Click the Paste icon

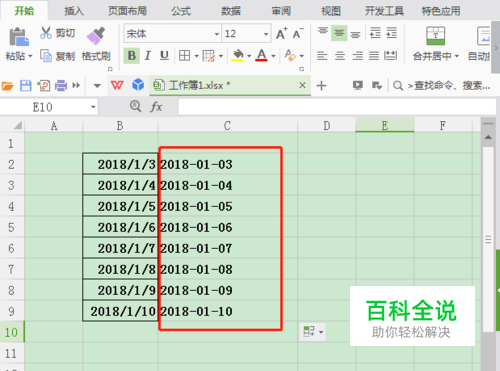click(x=18, y=37)
